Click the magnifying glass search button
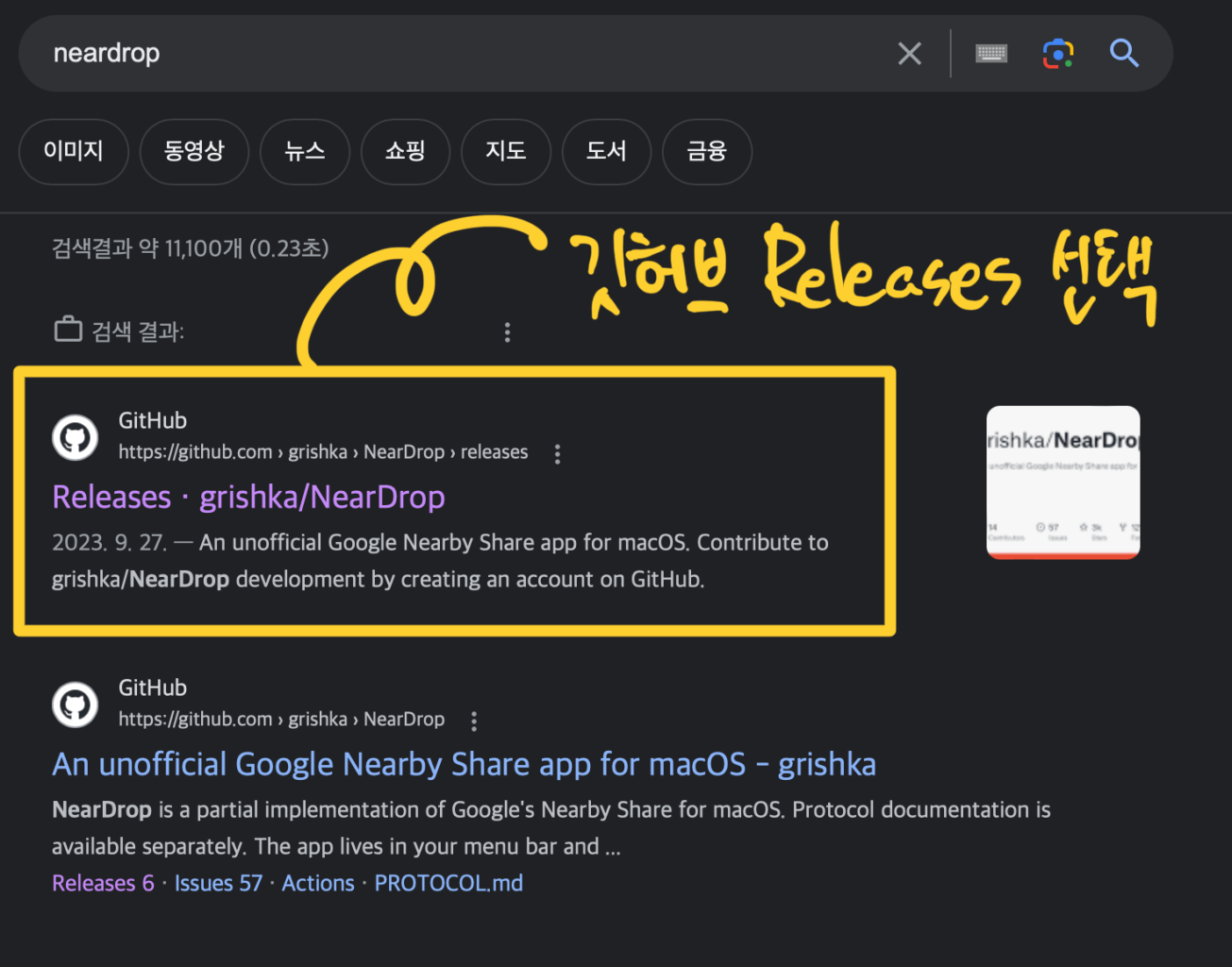Viewport: 1232px width, 967px height. (x=1123, y=53)
